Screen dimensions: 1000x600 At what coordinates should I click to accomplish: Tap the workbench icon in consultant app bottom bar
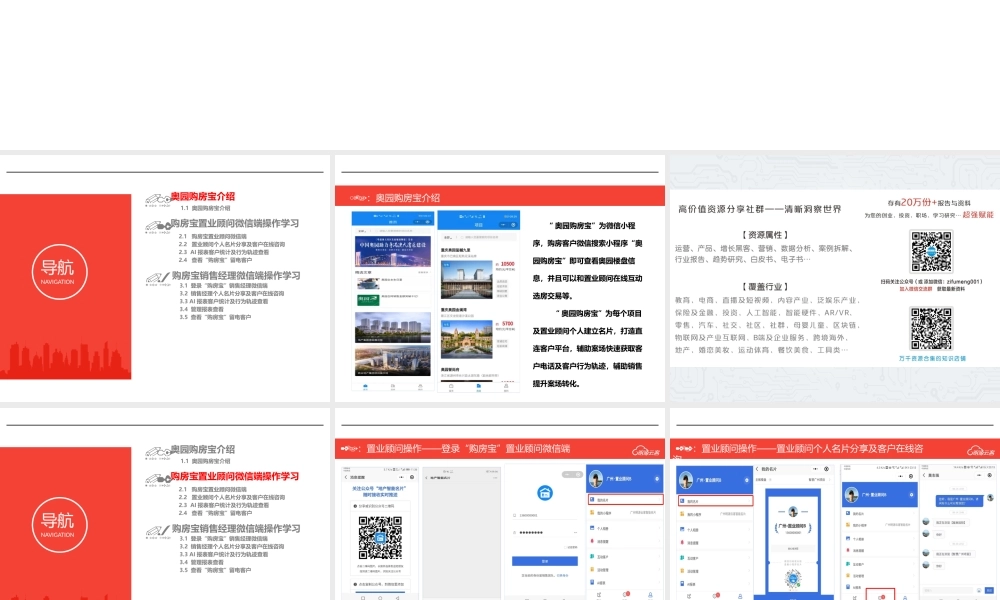599,594
